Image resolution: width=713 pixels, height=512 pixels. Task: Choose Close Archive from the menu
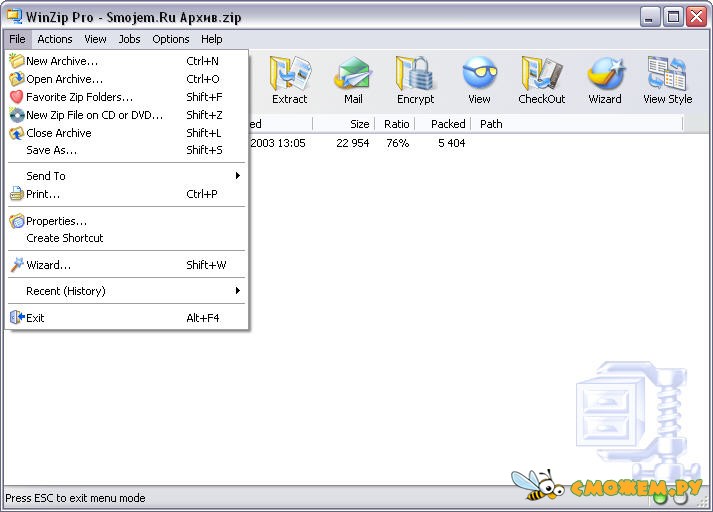pyautogui.click(x=126, y=133)
